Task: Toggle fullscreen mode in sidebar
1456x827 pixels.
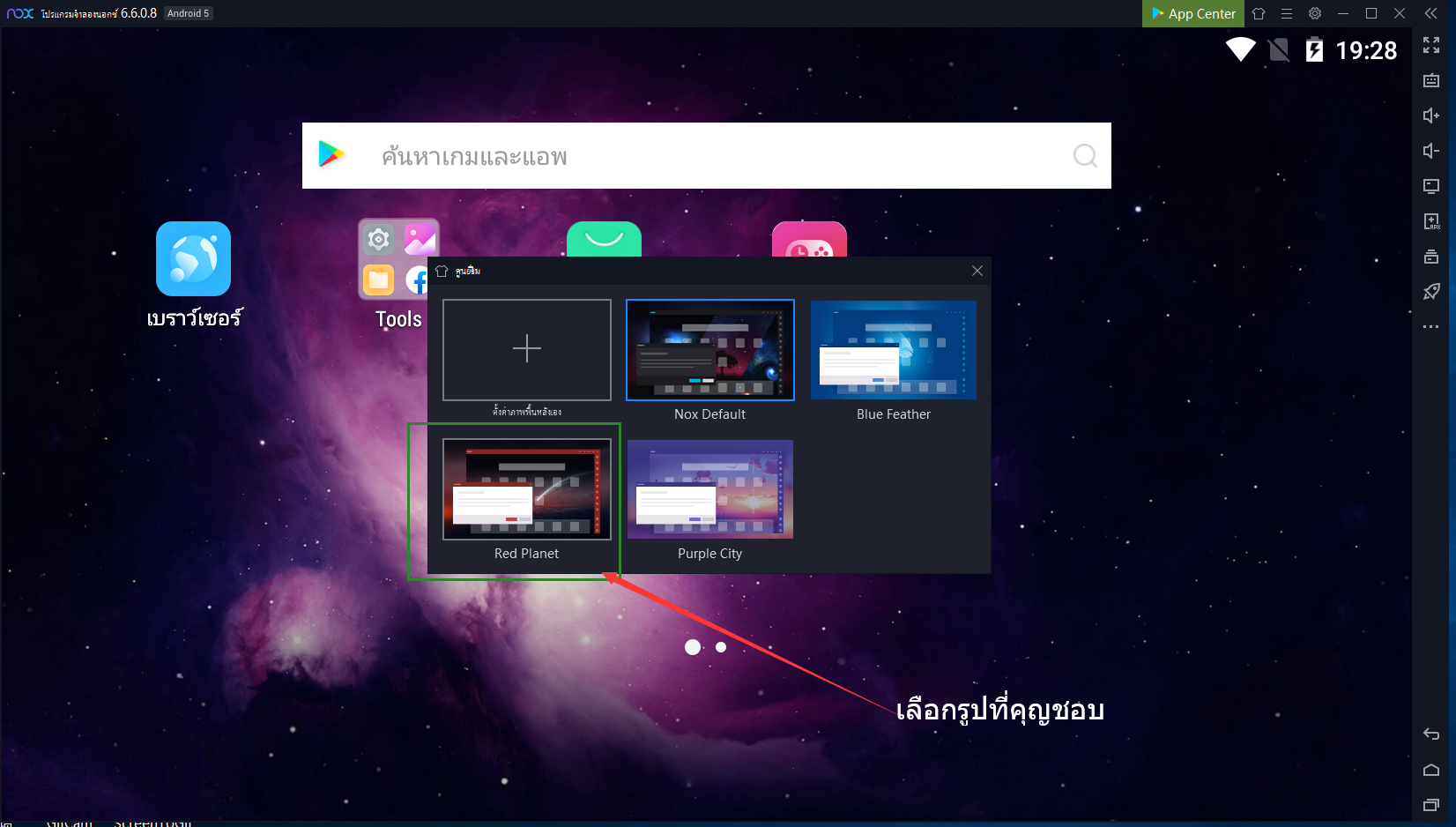Action: 1431,45
